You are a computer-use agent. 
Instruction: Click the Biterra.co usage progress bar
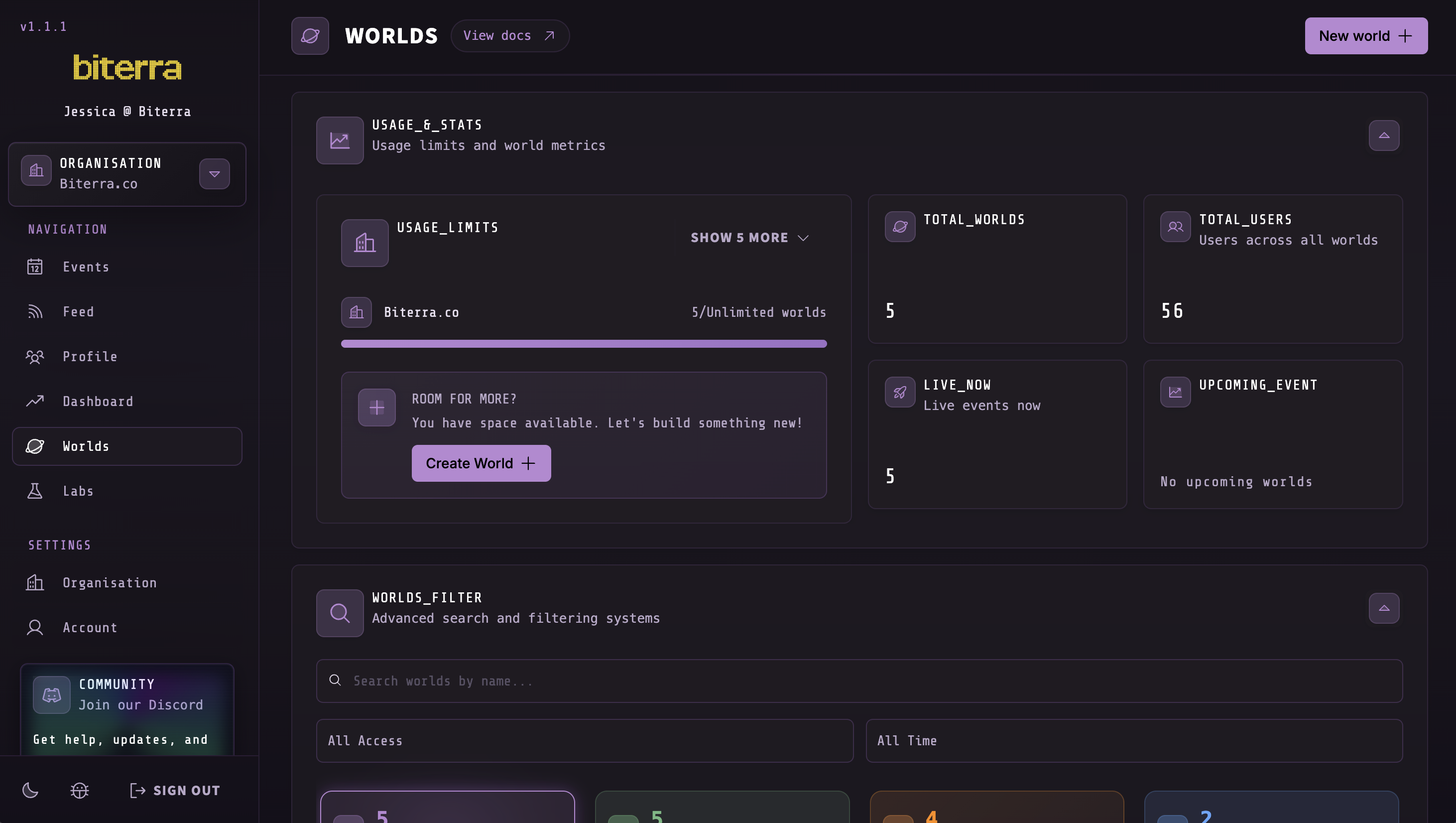pyautogui.click(x=584, y=343)
